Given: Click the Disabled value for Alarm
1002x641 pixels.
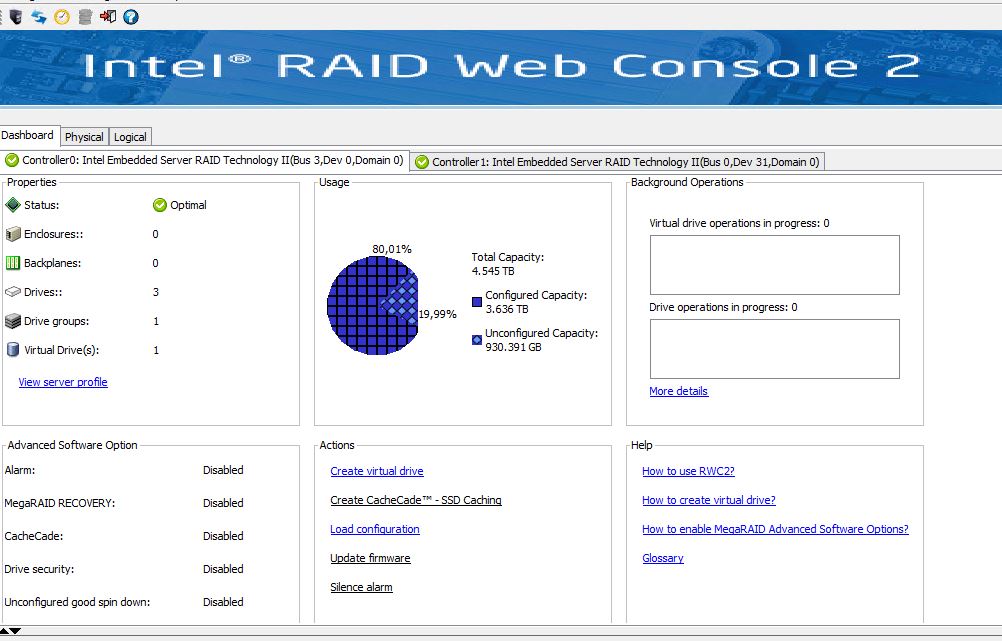Looking at the screenshot, I should [x=223, y=470].
